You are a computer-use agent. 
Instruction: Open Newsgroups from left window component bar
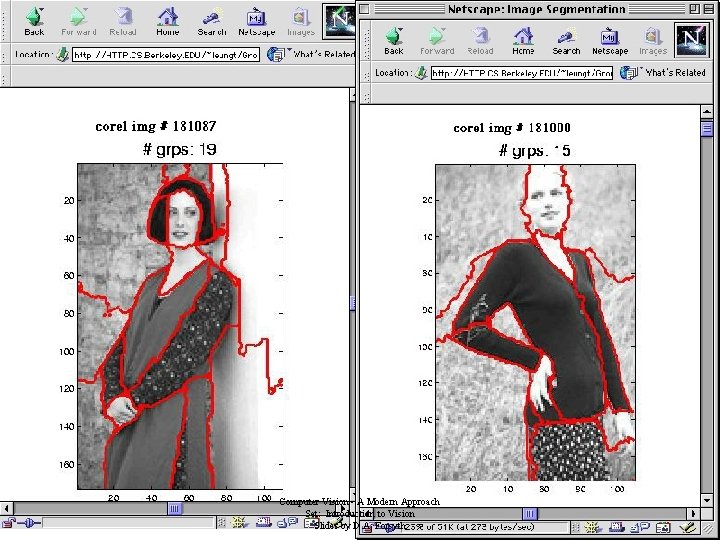287,523
